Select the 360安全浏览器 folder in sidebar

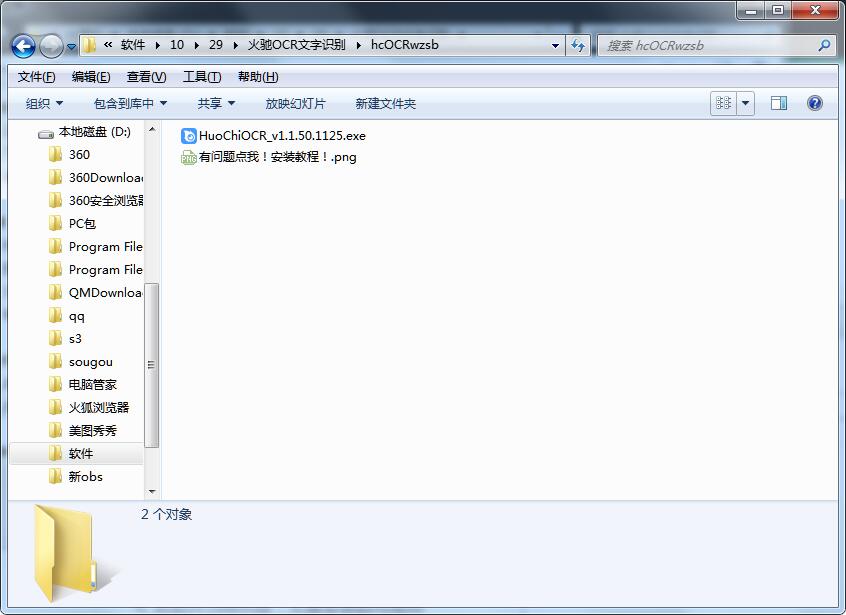point(106,201)
